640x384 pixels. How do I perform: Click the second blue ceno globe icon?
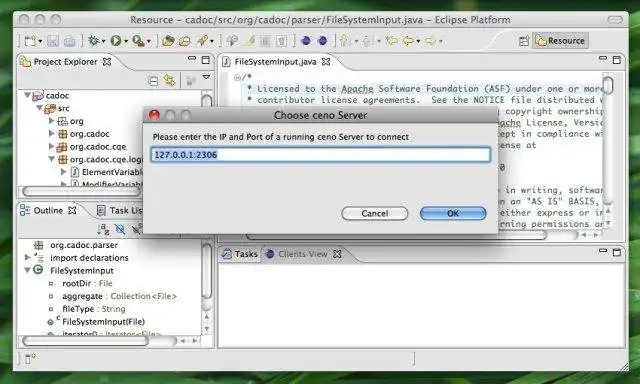322,40
